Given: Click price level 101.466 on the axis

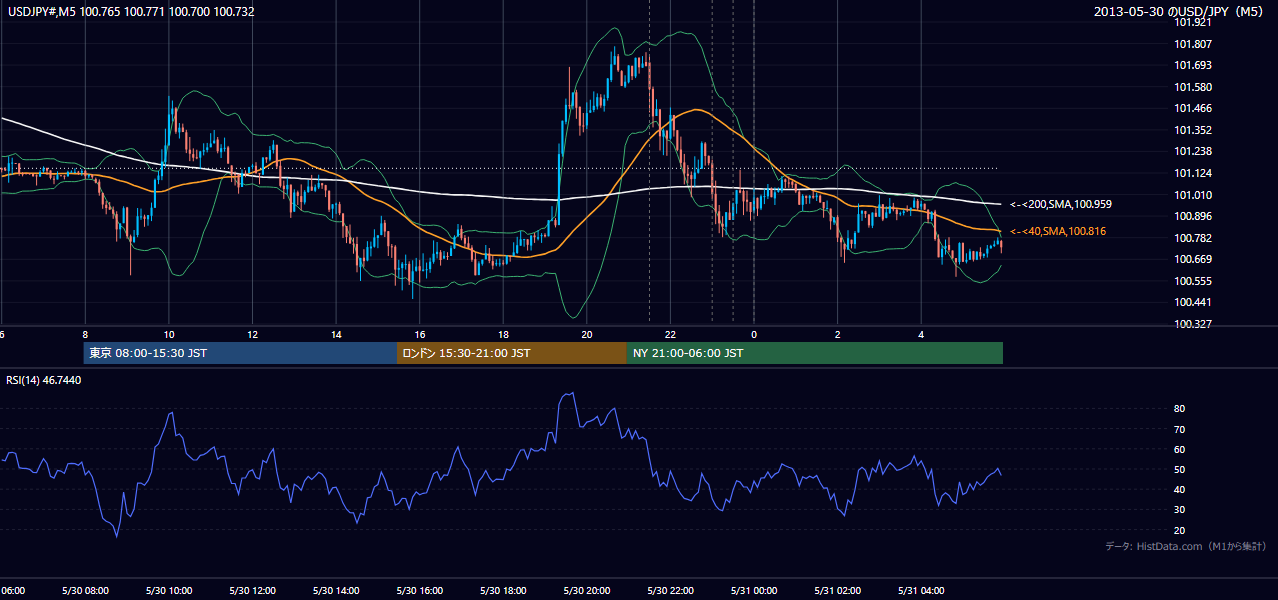Looking at the screenshot, I should pyautogui.click(x=1192, y=108).
